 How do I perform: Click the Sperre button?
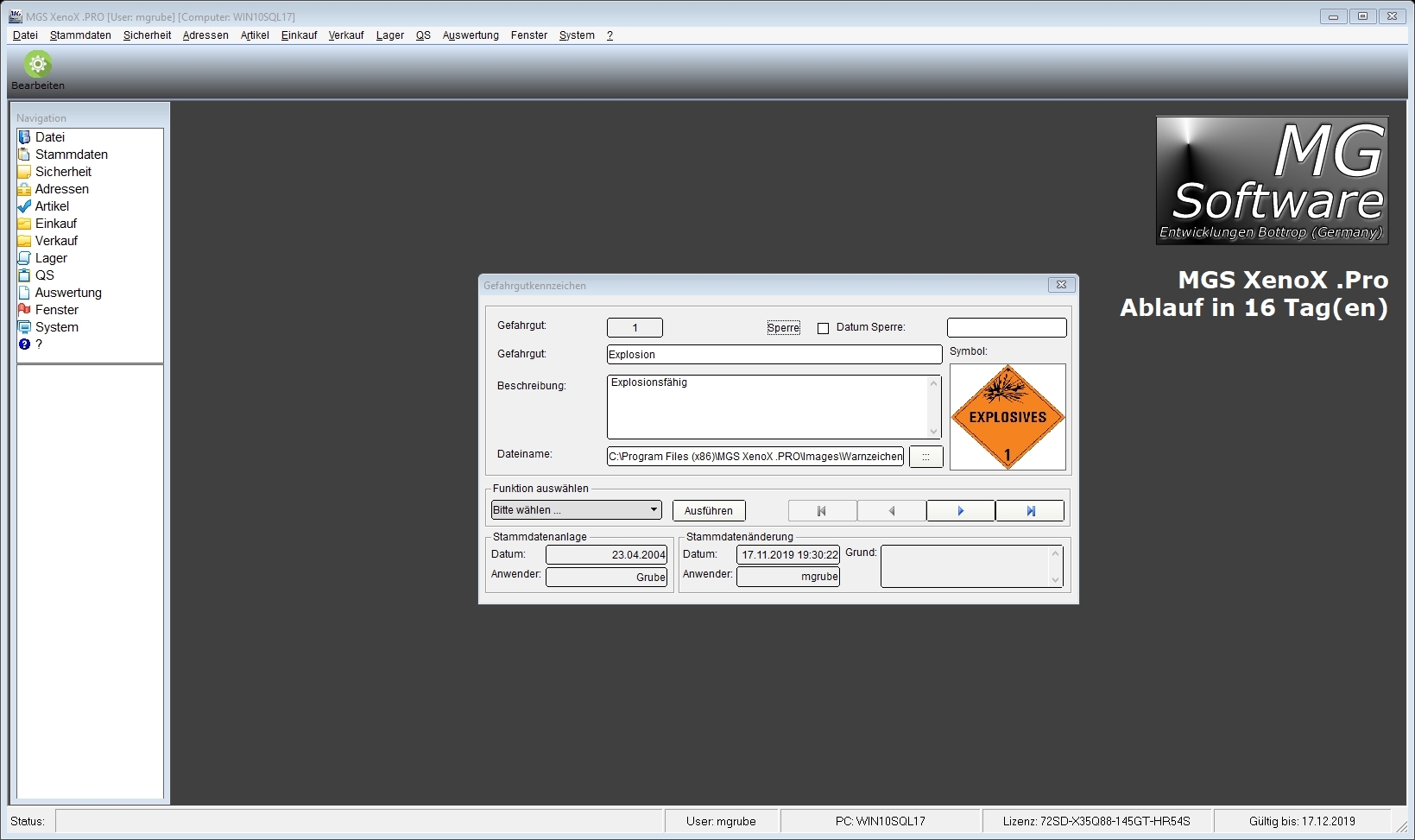coord(784,328)
